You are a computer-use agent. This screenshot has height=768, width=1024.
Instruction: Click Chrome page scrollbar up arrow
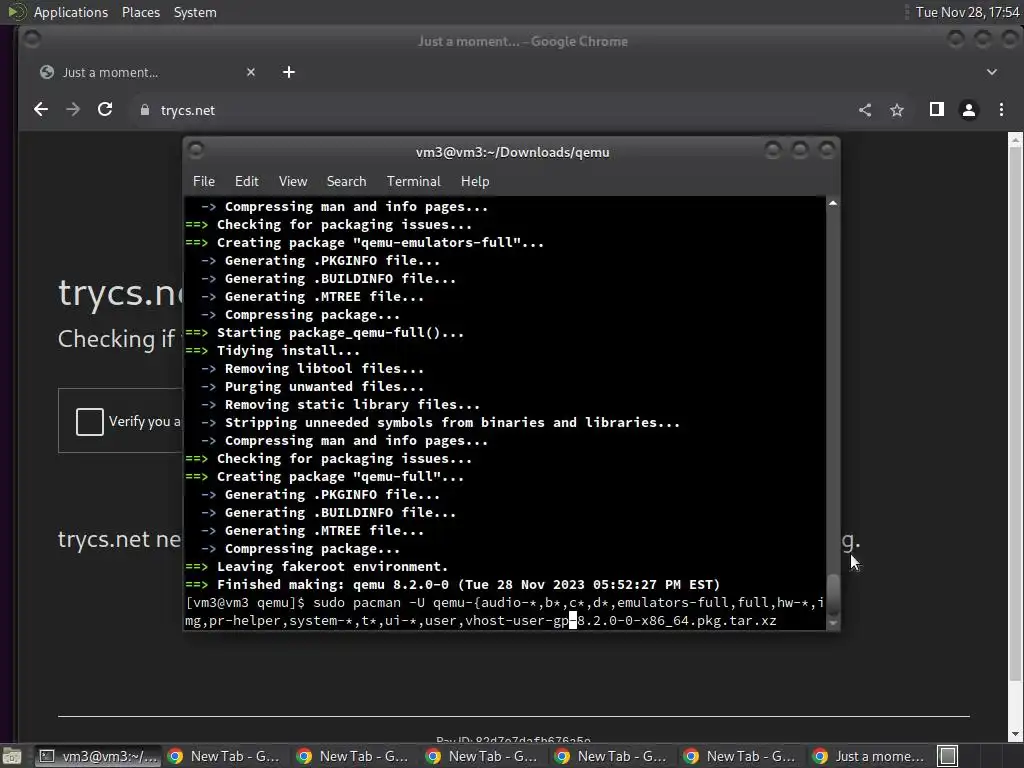pyautogui.click(x=1016, y=140)
